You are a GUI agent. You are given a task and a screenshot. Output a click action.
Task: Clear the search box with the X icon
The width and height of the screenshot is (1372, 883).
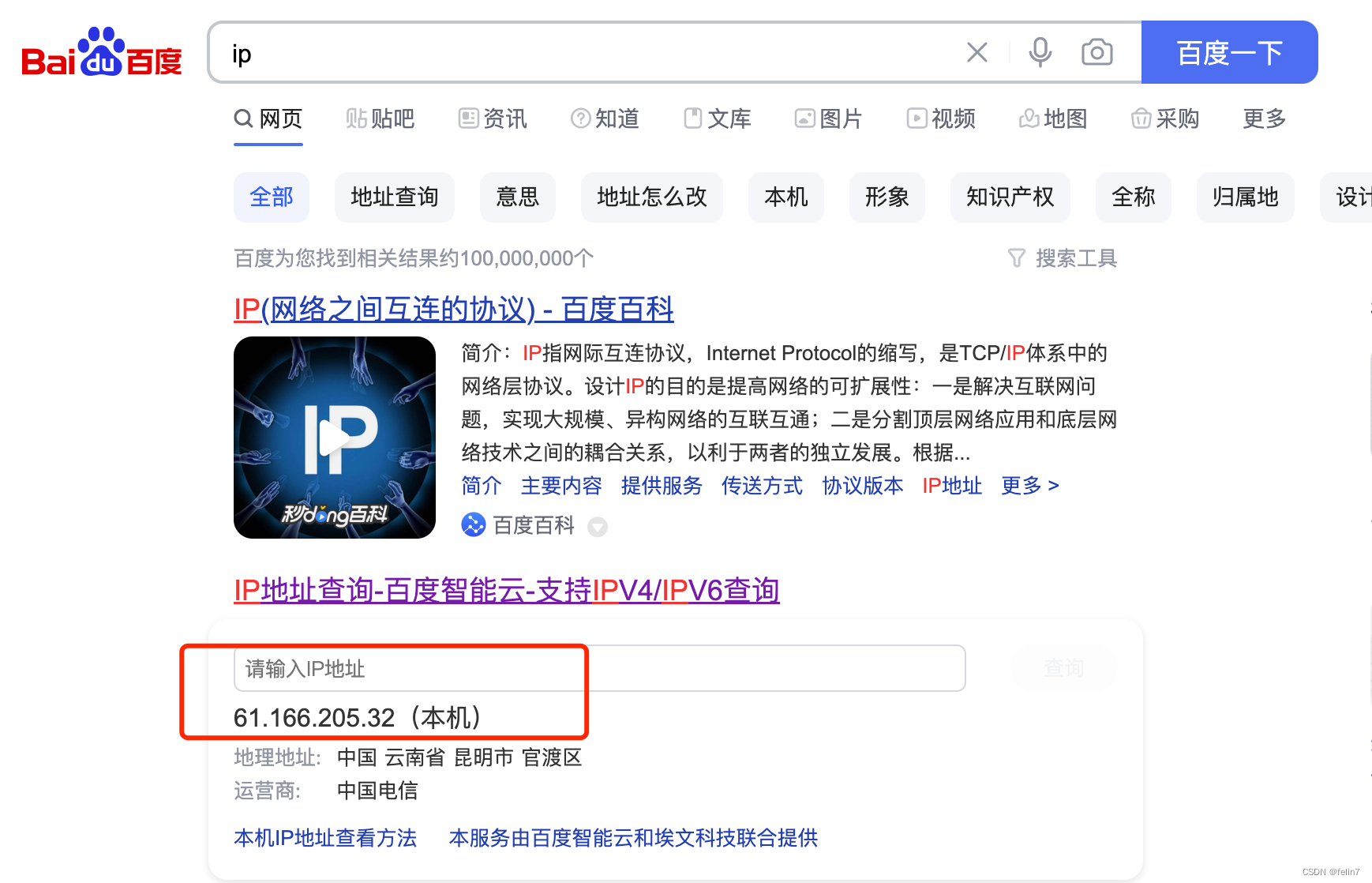977,53
